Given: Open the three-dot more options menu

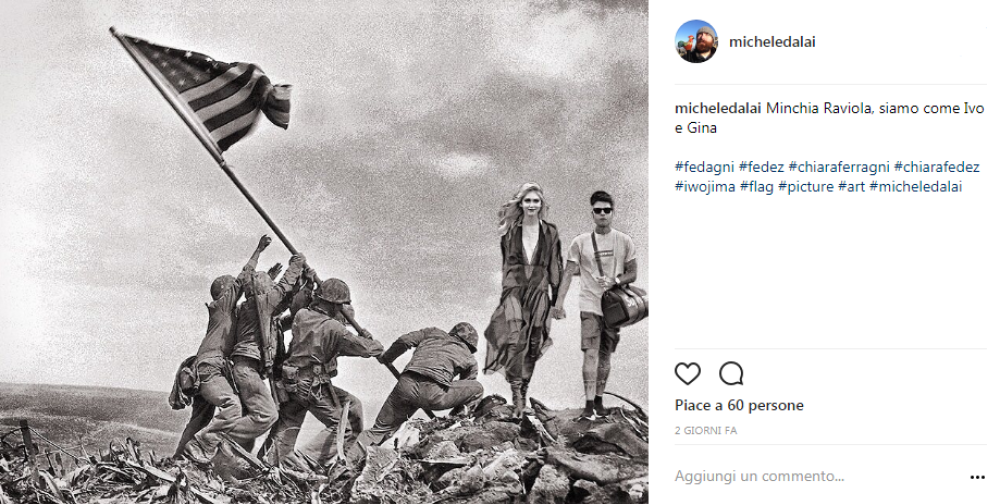Looking at the screenshot, I should pyautogui.click(x=977, y=477).
